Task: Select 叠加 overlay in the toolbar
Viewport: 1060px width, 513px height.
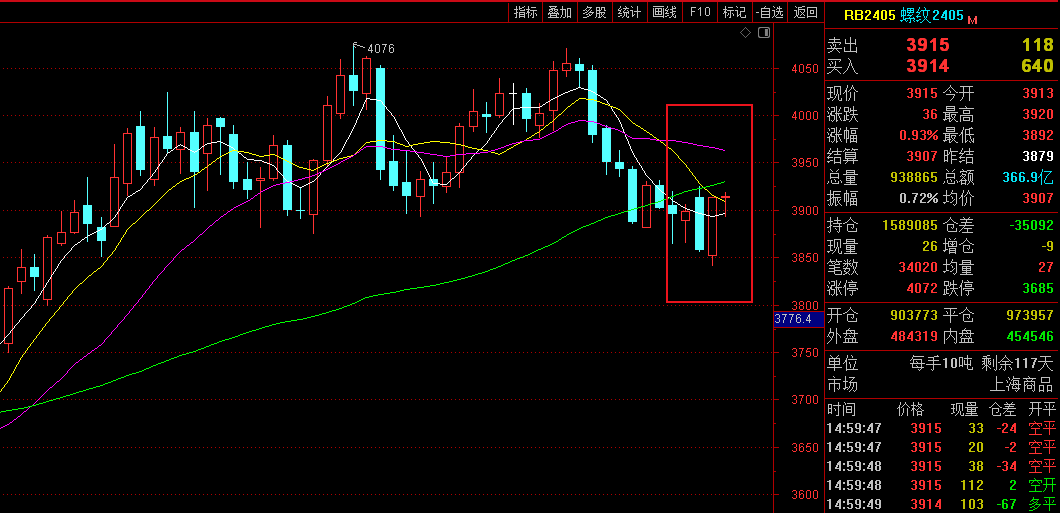Action: 560,12
